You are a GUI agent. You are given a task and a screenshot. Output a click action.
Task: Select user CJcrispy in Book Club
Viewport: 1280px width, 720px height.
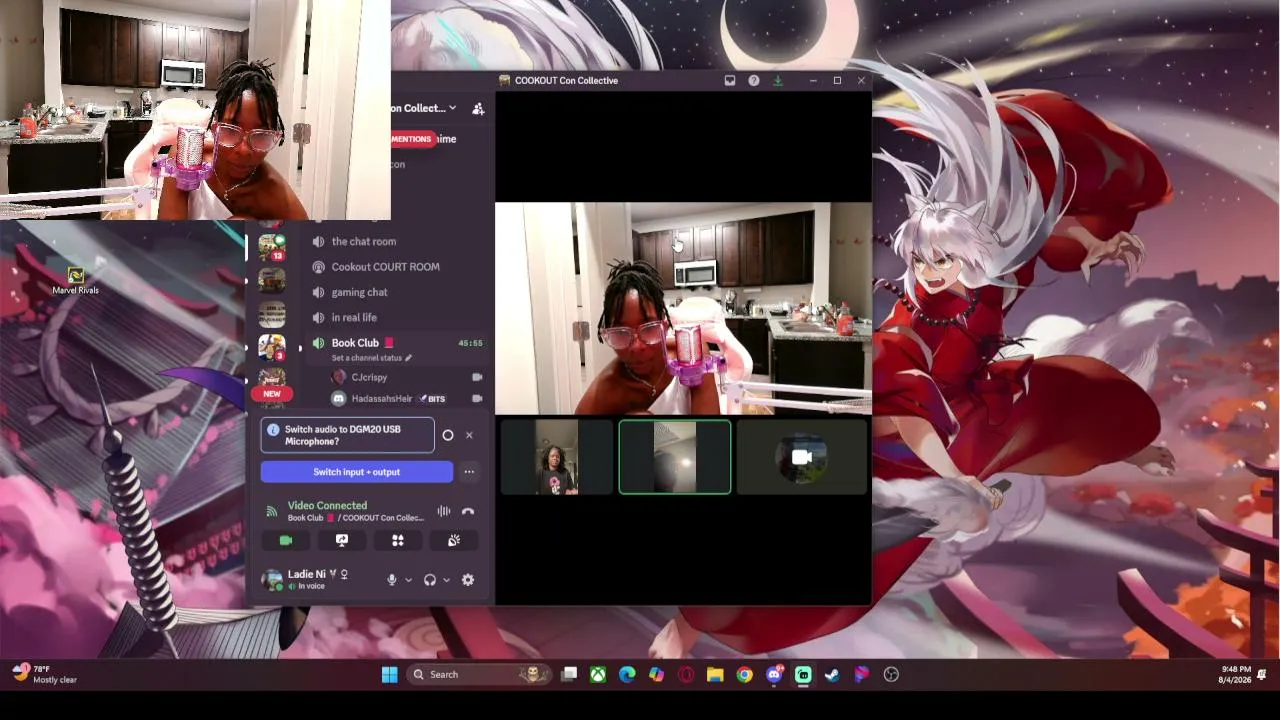tap(369, 377)
